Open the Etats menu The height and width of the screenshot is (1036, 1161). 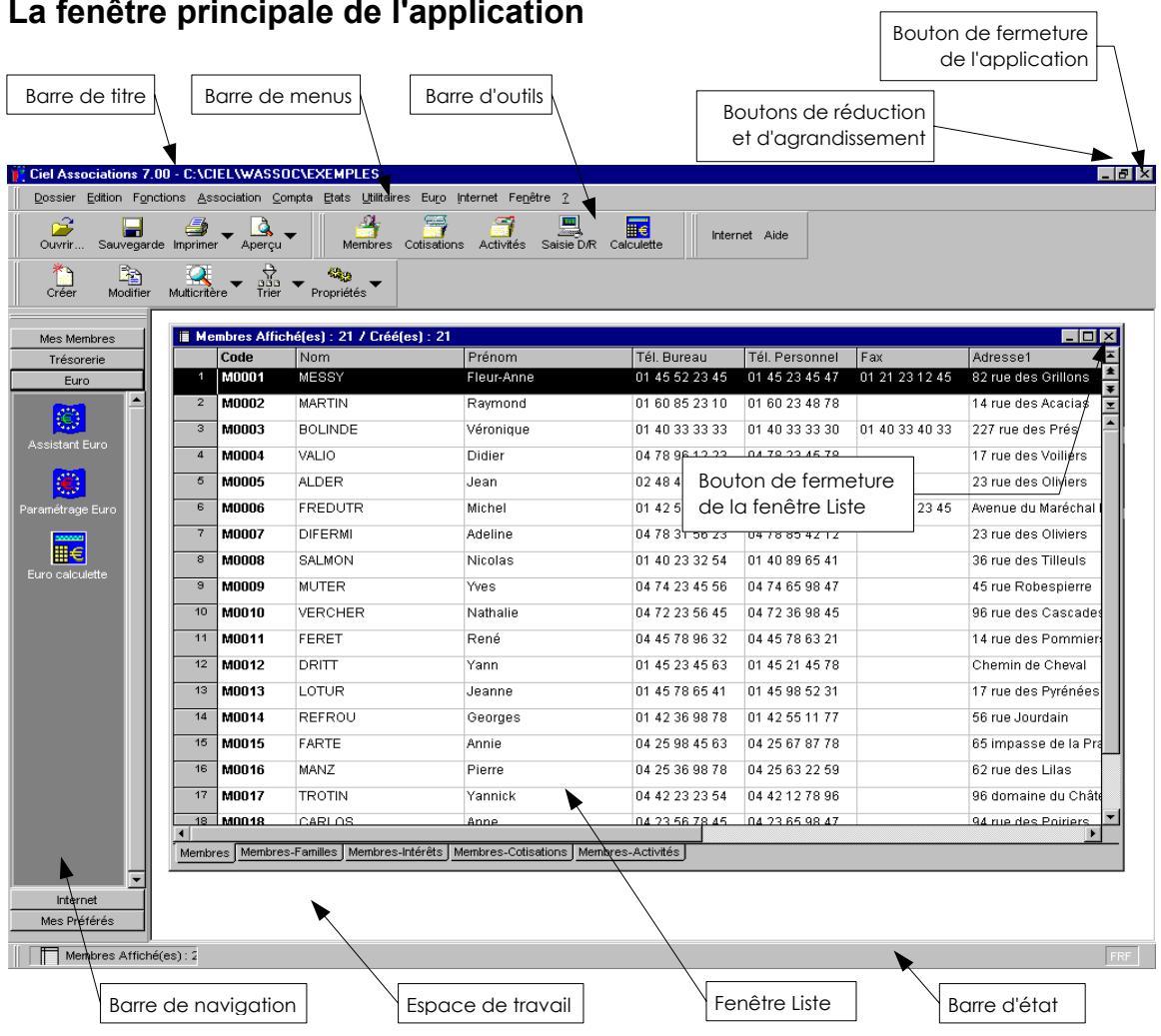337,198
